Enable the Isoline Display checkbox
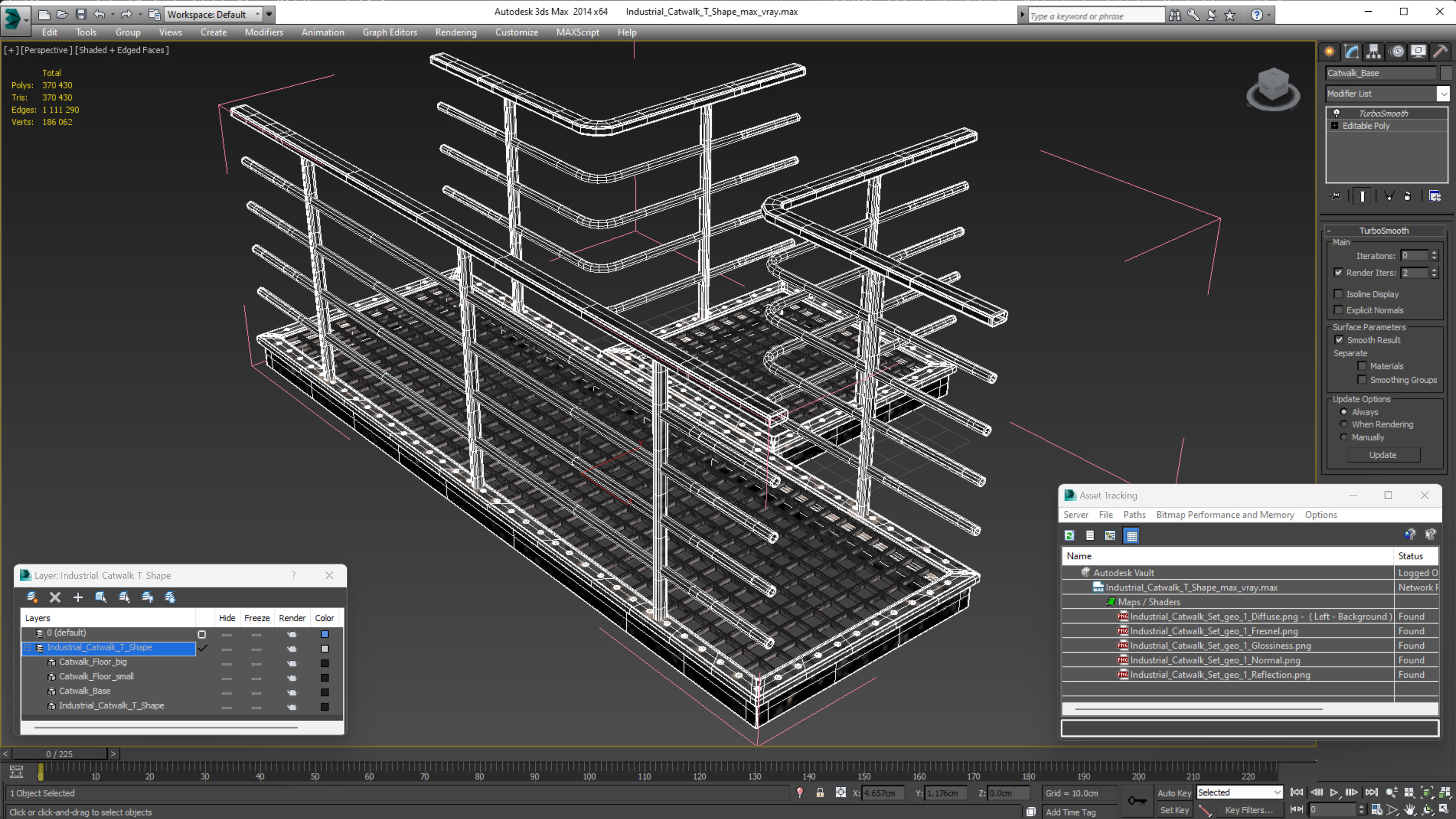This screenshot has height=819, width=1456. pyautogui.click(x=1339, y=294)
